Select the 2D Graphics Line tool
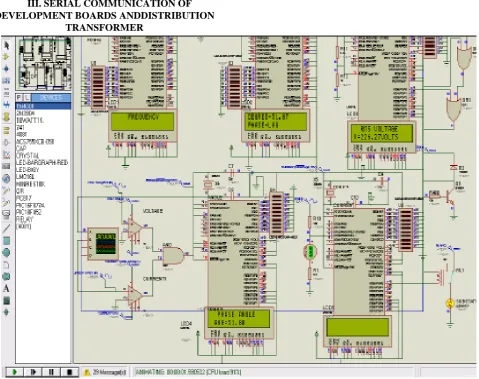Viewport: 479px width, 379px height. (x=6, y=228)
